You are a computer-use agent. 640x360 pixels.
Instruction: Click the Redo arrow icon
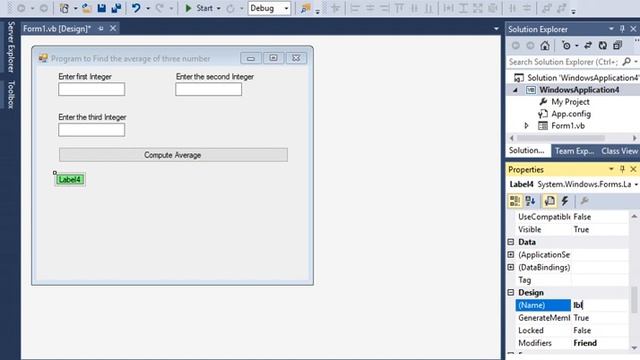coord(160,8)
